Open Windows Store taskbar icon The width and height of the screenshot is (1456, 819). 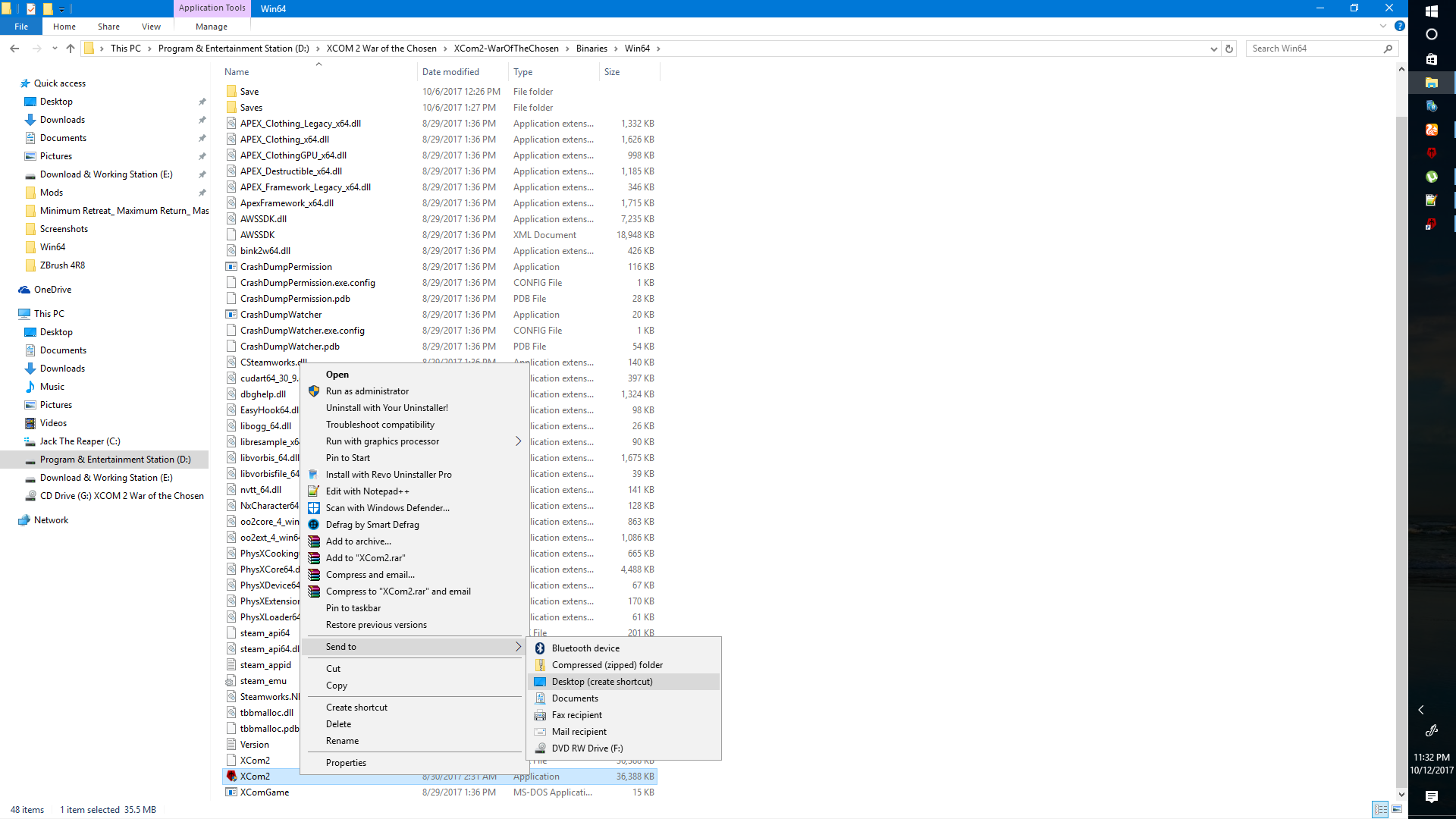[1432, 59]
